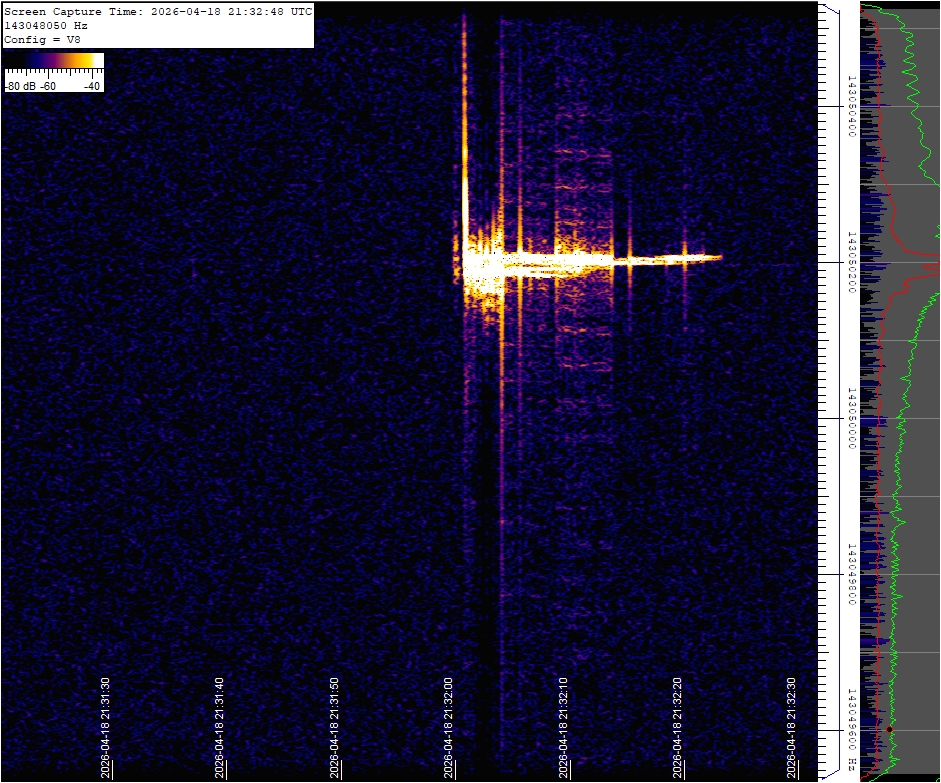Click the 143048050 Hz frequency readout

(x=46, y=25)
